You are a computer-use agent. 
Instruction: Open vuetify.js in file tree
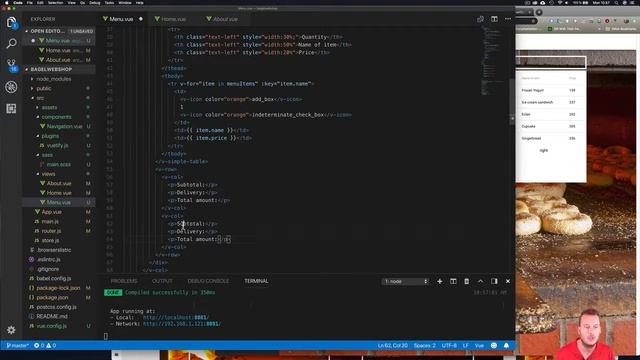click(x=57, y=145)
